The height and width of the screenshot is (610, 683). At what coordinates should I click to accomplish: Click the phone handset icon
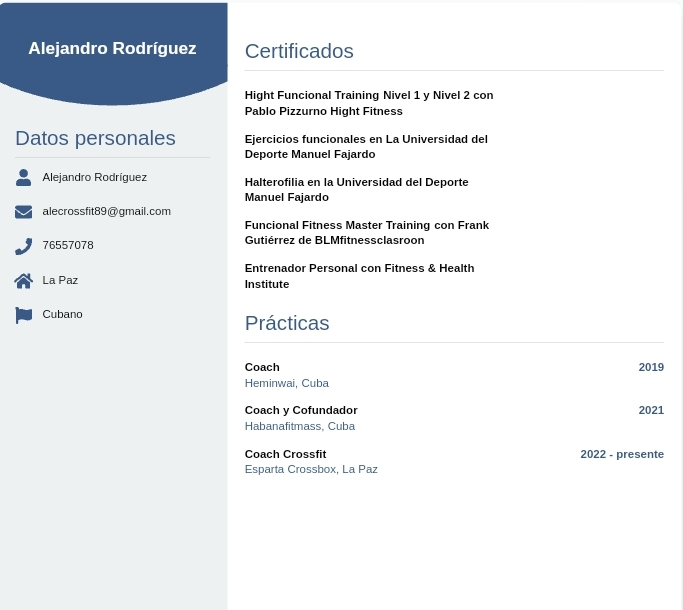point(24,246)
